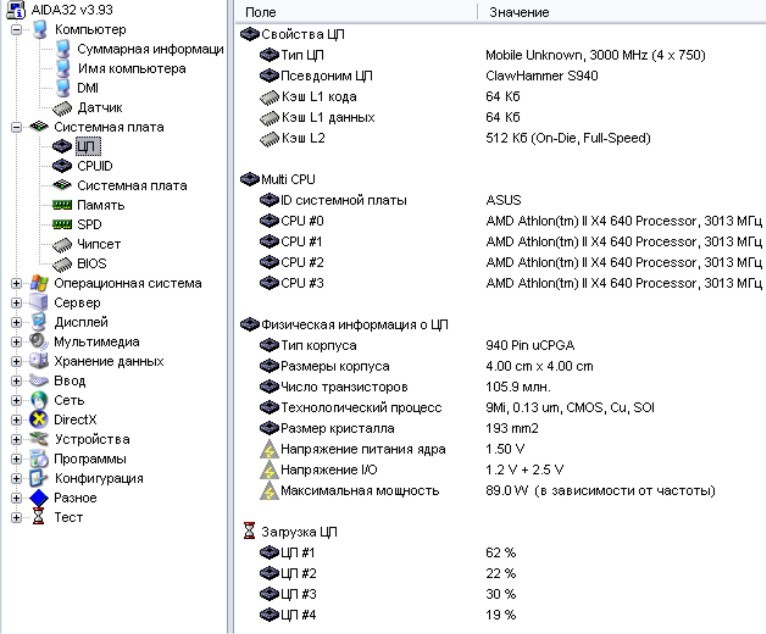
Task: Click the SPD memory module icon
Action: click(62, 224)
